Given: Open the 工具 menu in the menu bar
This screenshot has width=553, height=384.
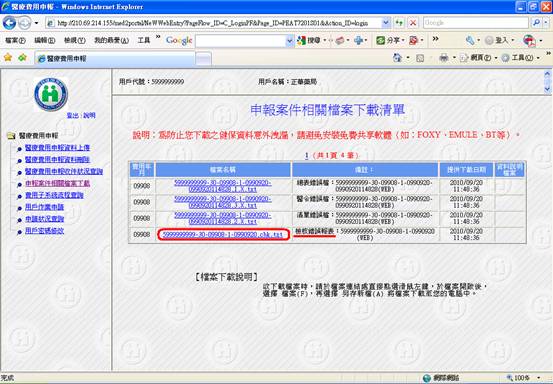Looking at the screenshot, I should (x=144, y=41).
